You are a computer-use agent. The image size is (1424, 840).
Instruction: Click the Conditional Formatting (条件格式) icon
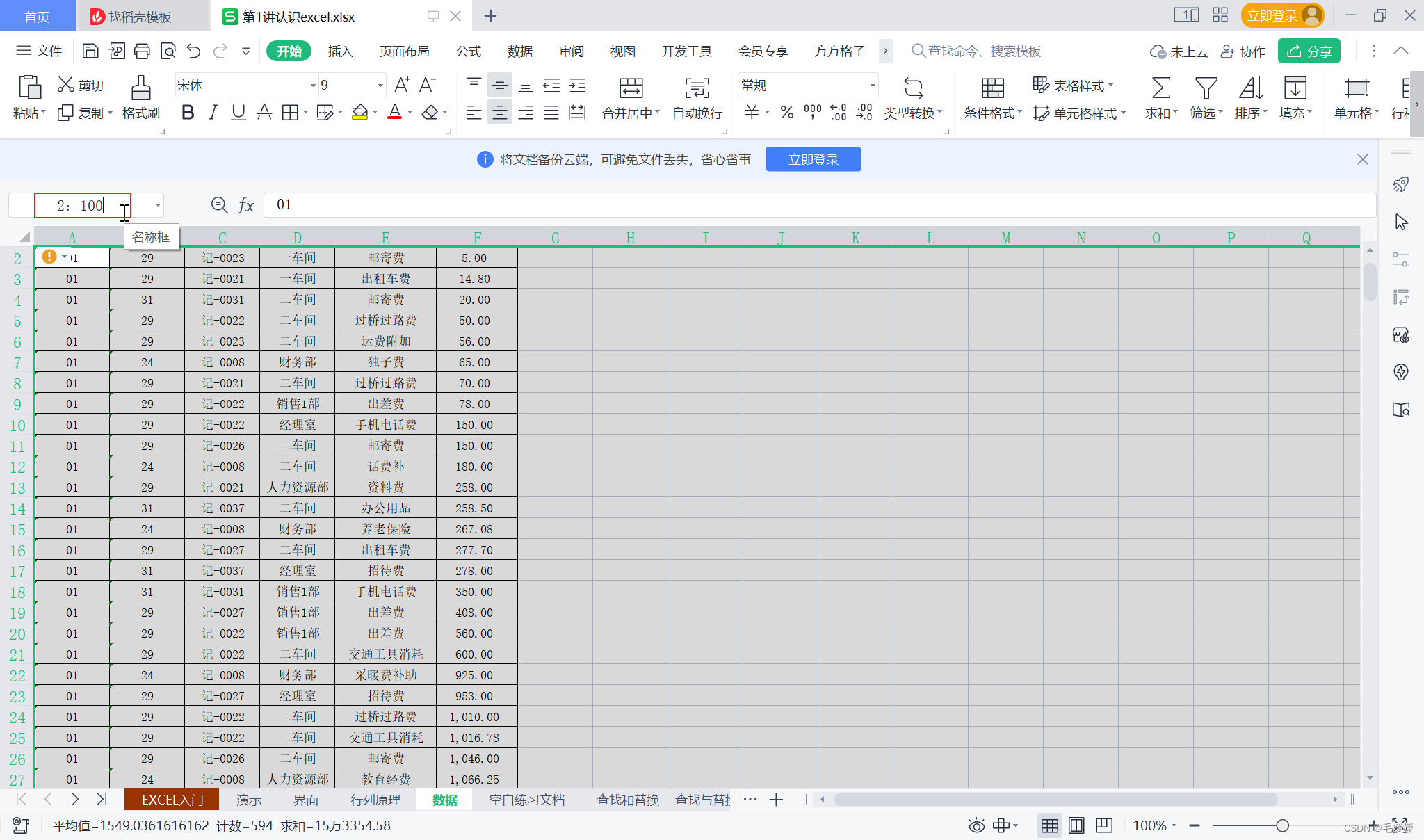(x=992, y=88)
